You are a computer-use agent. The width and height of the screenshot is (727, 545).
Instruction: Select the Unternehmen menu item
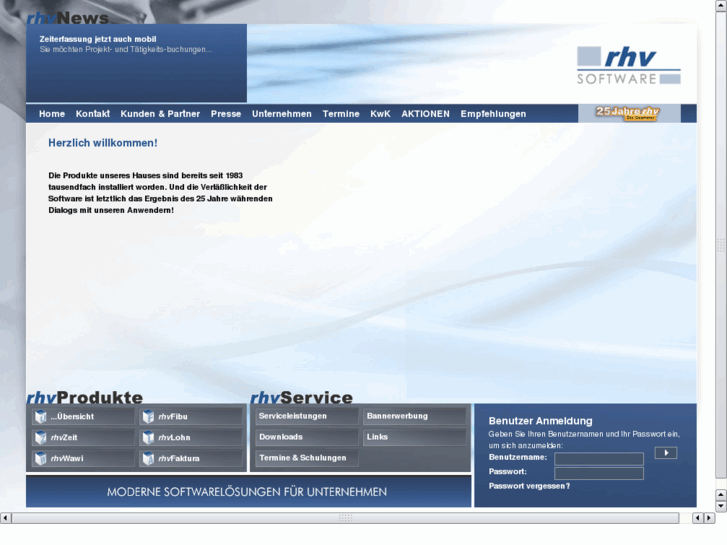(x=282, y=114)
